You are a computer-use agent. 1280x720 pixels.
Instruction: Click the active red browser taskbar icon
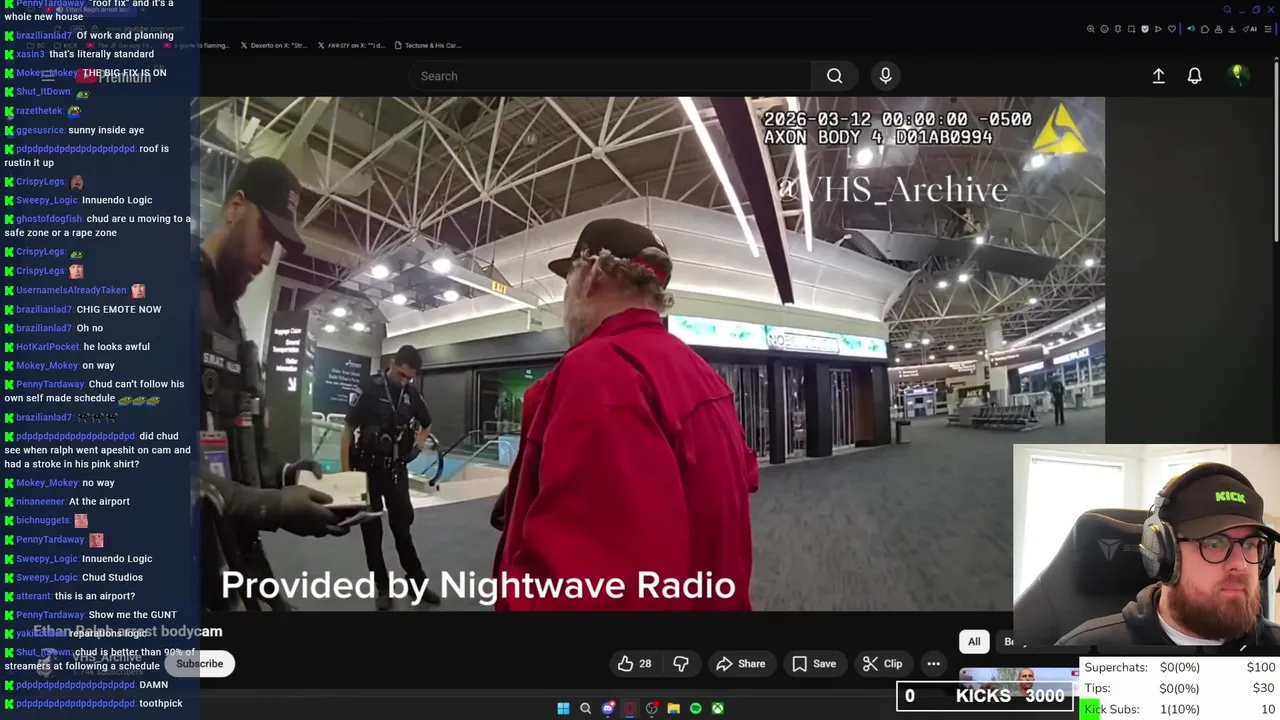pyautogui.click(x=630, y=709)
